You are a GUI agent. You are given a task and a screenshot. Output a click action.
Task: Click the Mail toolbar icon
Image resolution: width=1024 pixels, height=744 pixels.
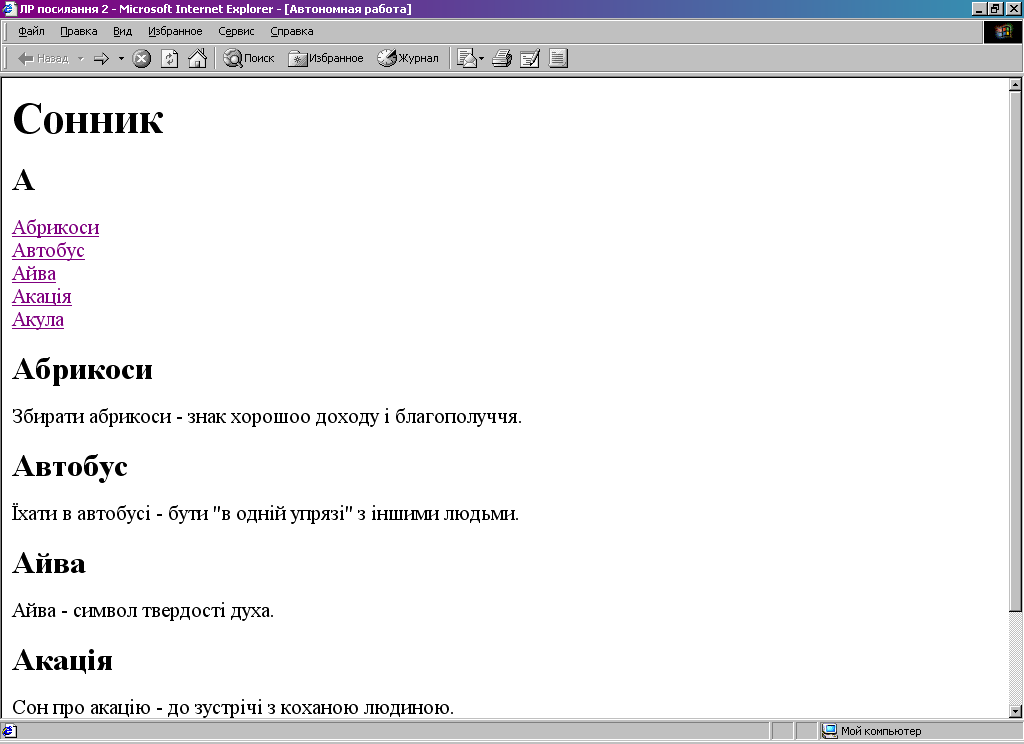click(467, 59)
